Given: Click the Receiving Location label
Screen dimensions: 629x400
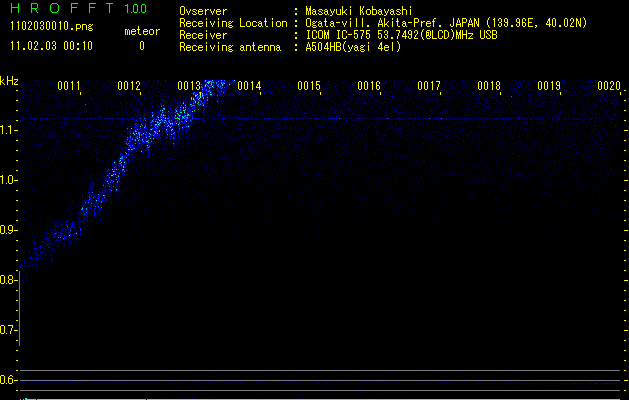Looking at the screenshot, I should pyautogui.click(x=233, y=23).
